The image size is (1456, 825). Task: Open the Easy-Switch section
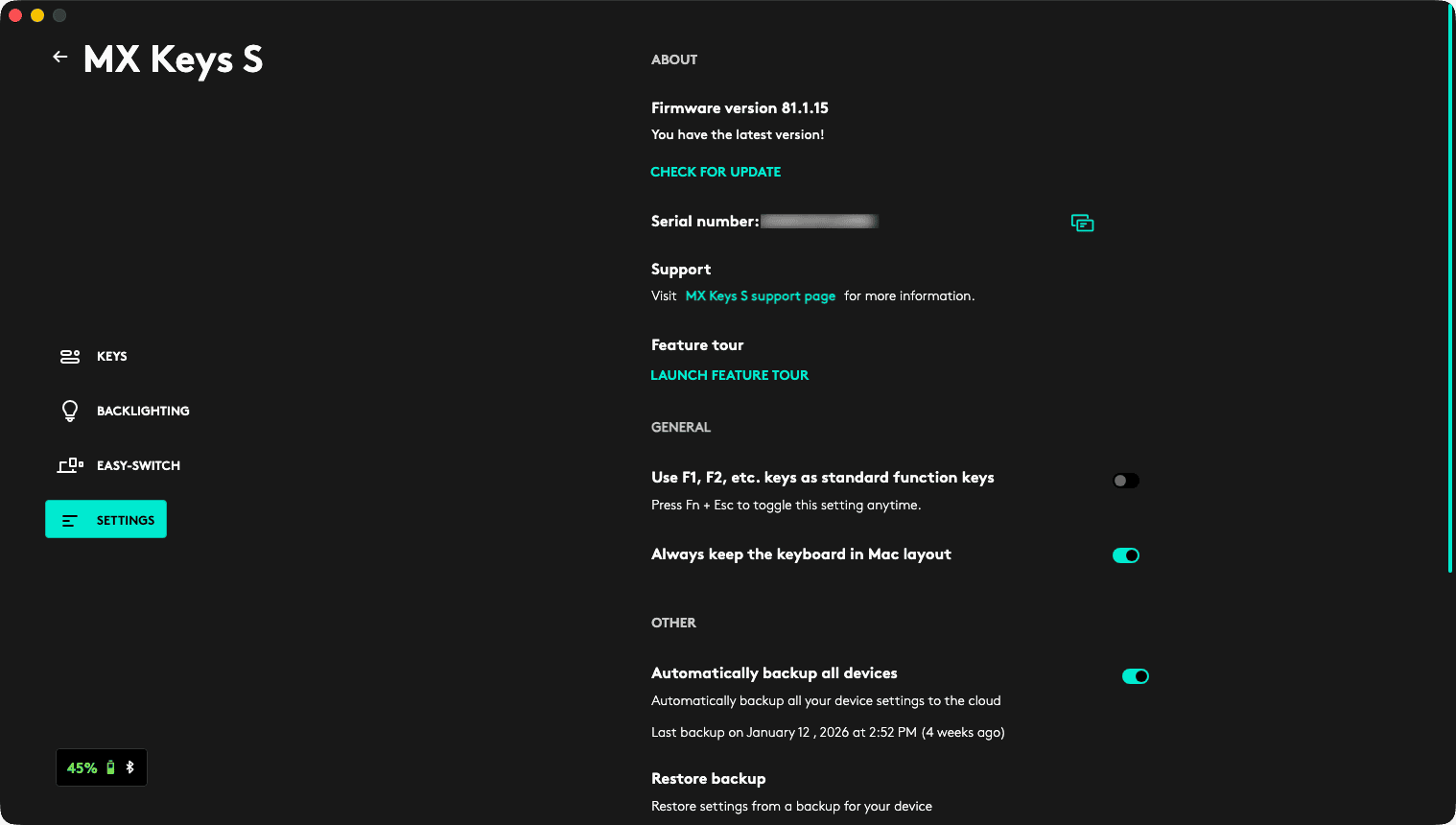pos(137,466)
